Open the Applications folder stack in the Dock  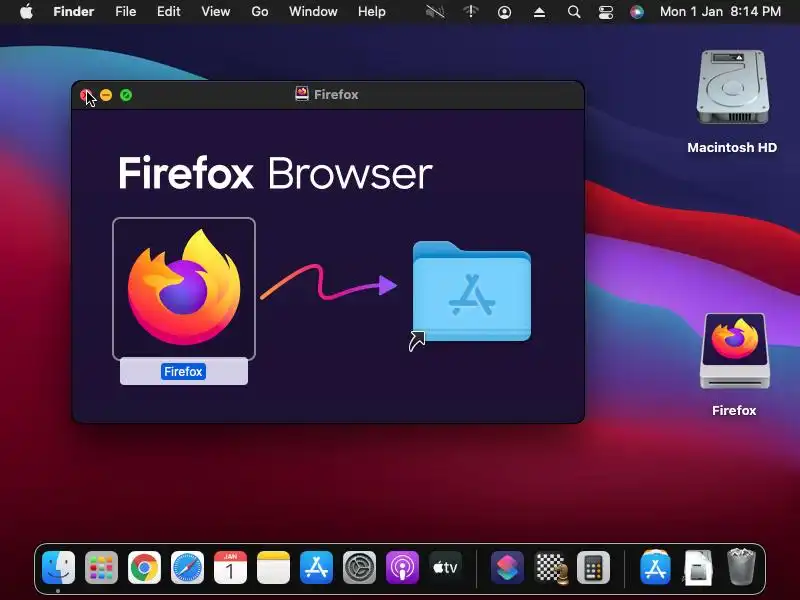pyautogui.click(x=656, y=567)
